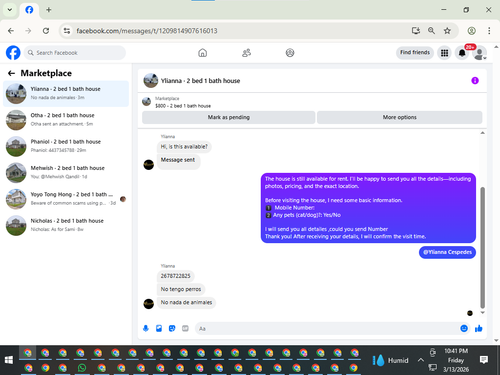The width and height of the screenshot is (500, 375).
Task: Open Otha - 2 bed 1 bath house chat
Action: pos(66,120)
